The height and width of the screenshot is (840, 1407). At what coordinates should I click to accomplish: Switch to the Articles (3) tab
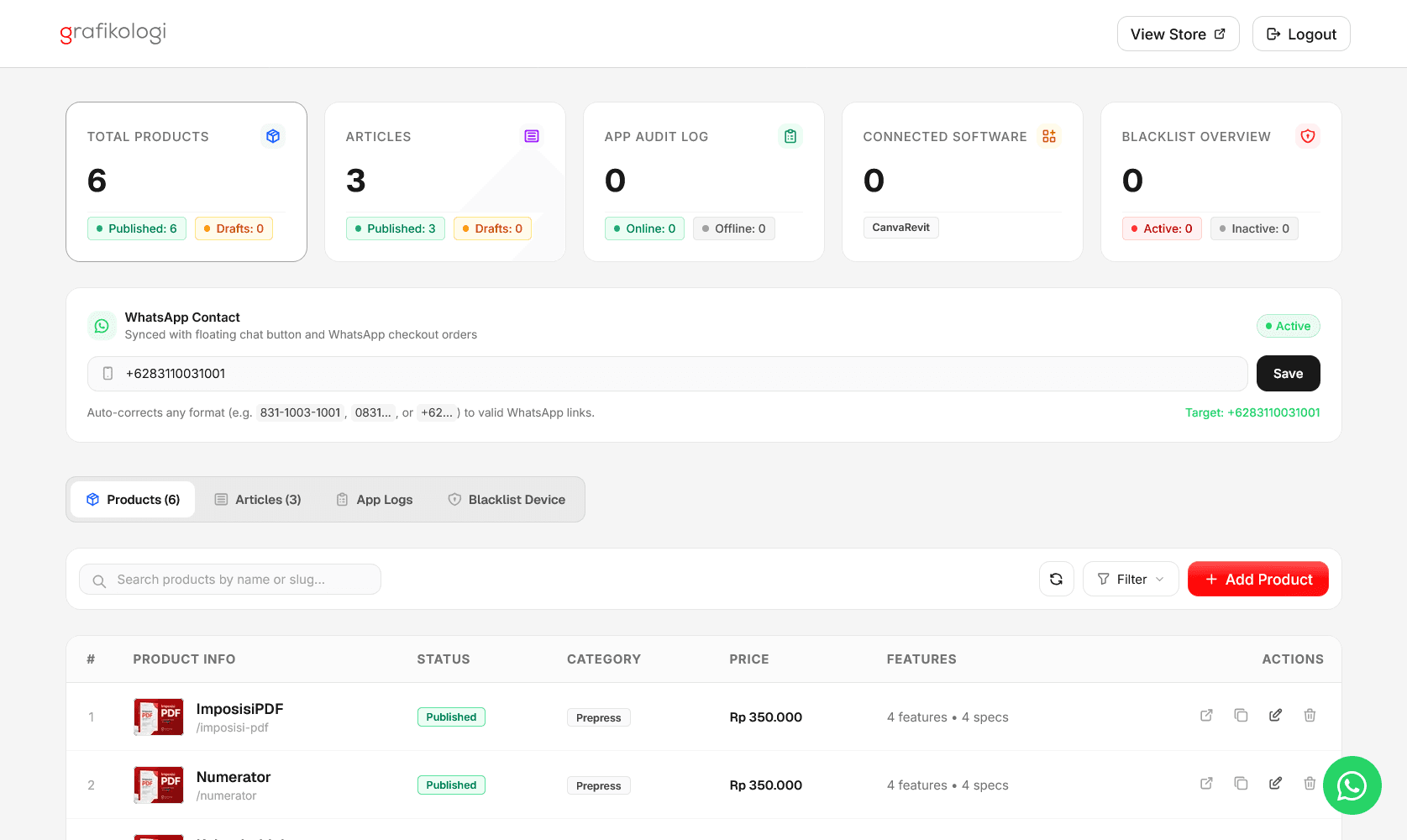click(x=258, y=500)
